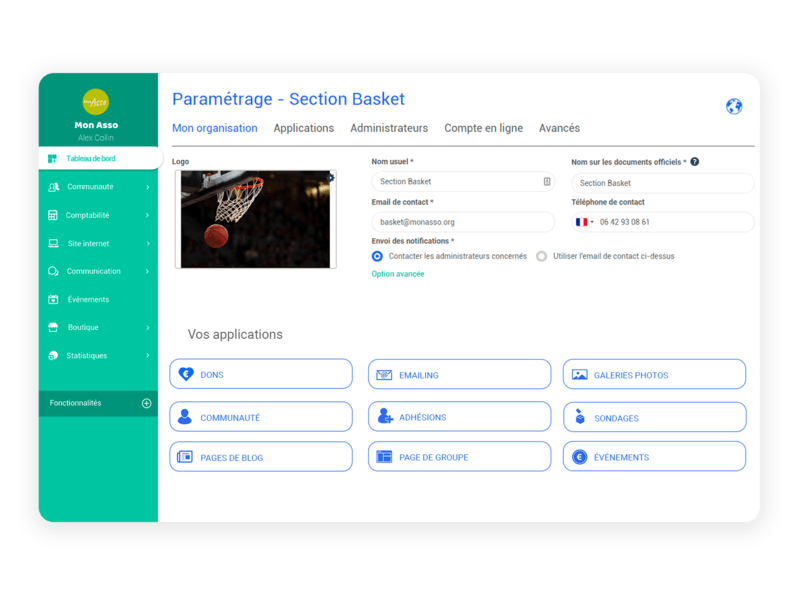Click the Email de contact input field

[463, 222]
